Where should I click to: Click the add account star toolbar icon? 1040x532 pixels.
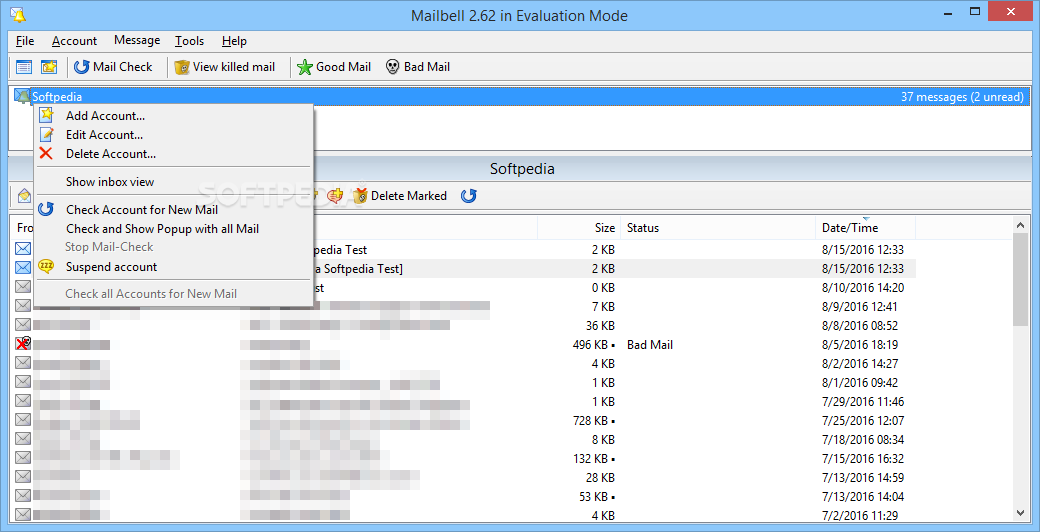click(49, 67)
